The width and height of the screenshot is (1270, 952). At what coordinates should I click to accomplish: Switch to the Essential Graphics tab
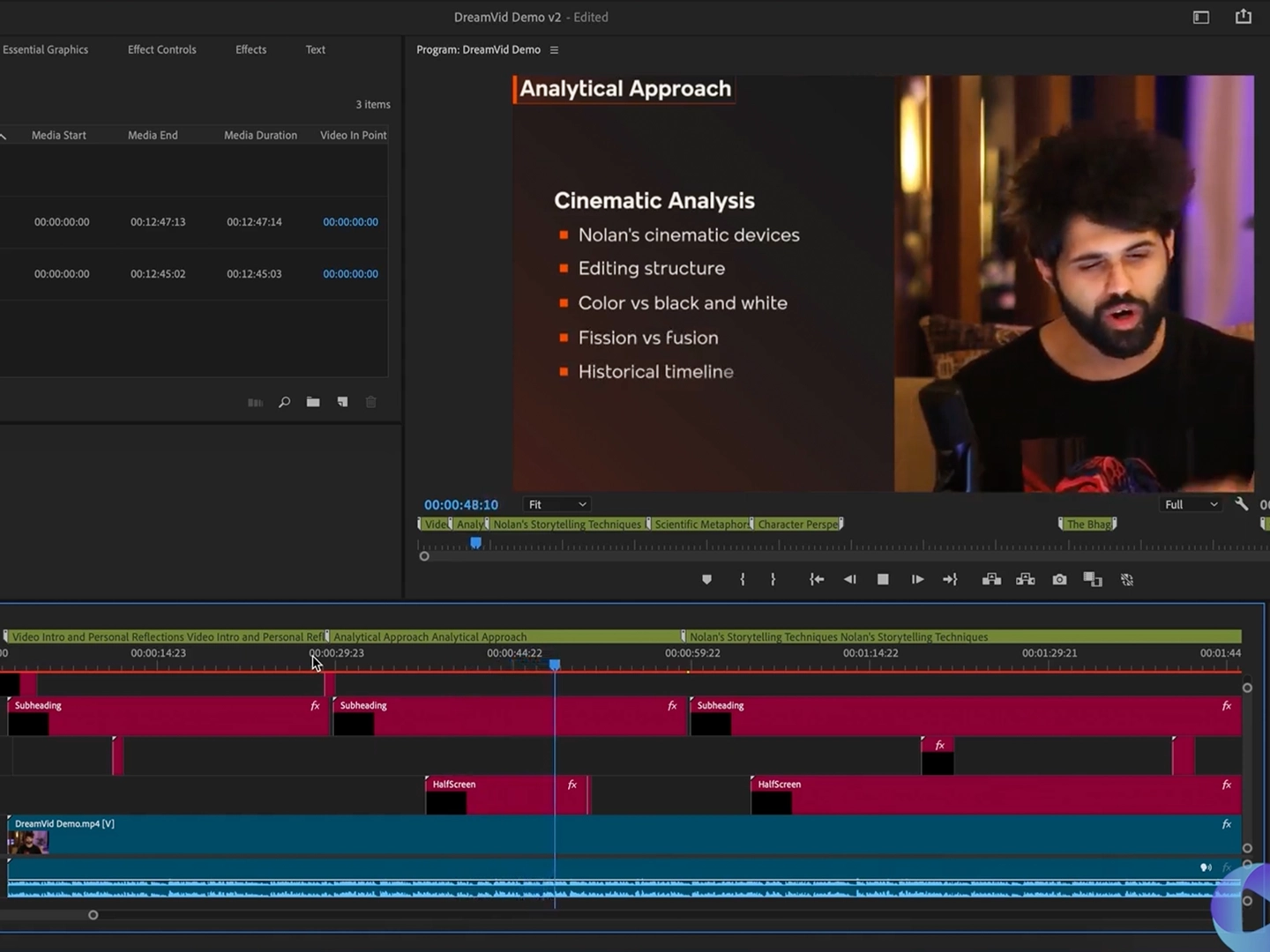click(45, 49)
